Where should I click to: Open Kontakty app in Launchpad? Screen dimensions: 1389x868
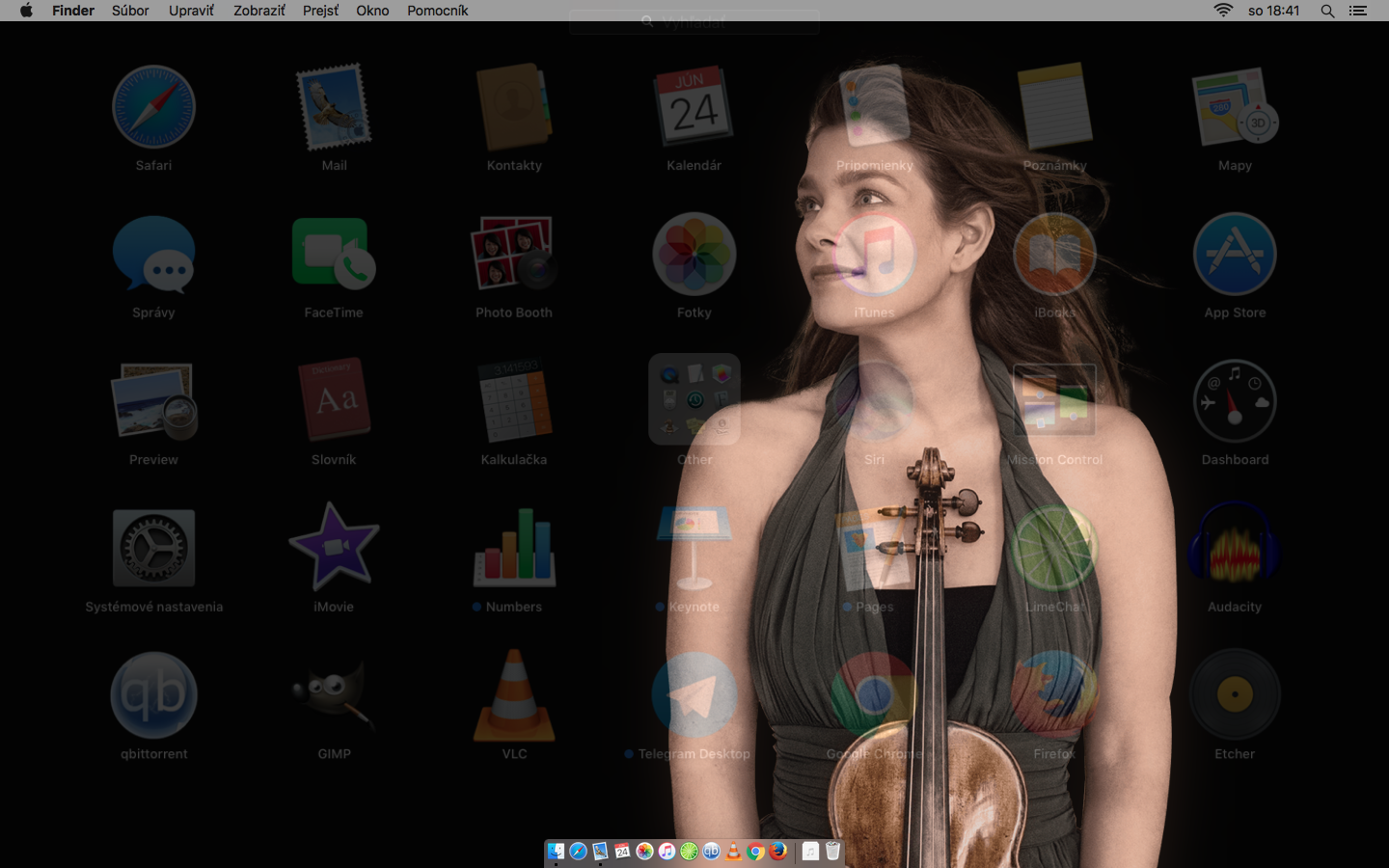[514, 107]
